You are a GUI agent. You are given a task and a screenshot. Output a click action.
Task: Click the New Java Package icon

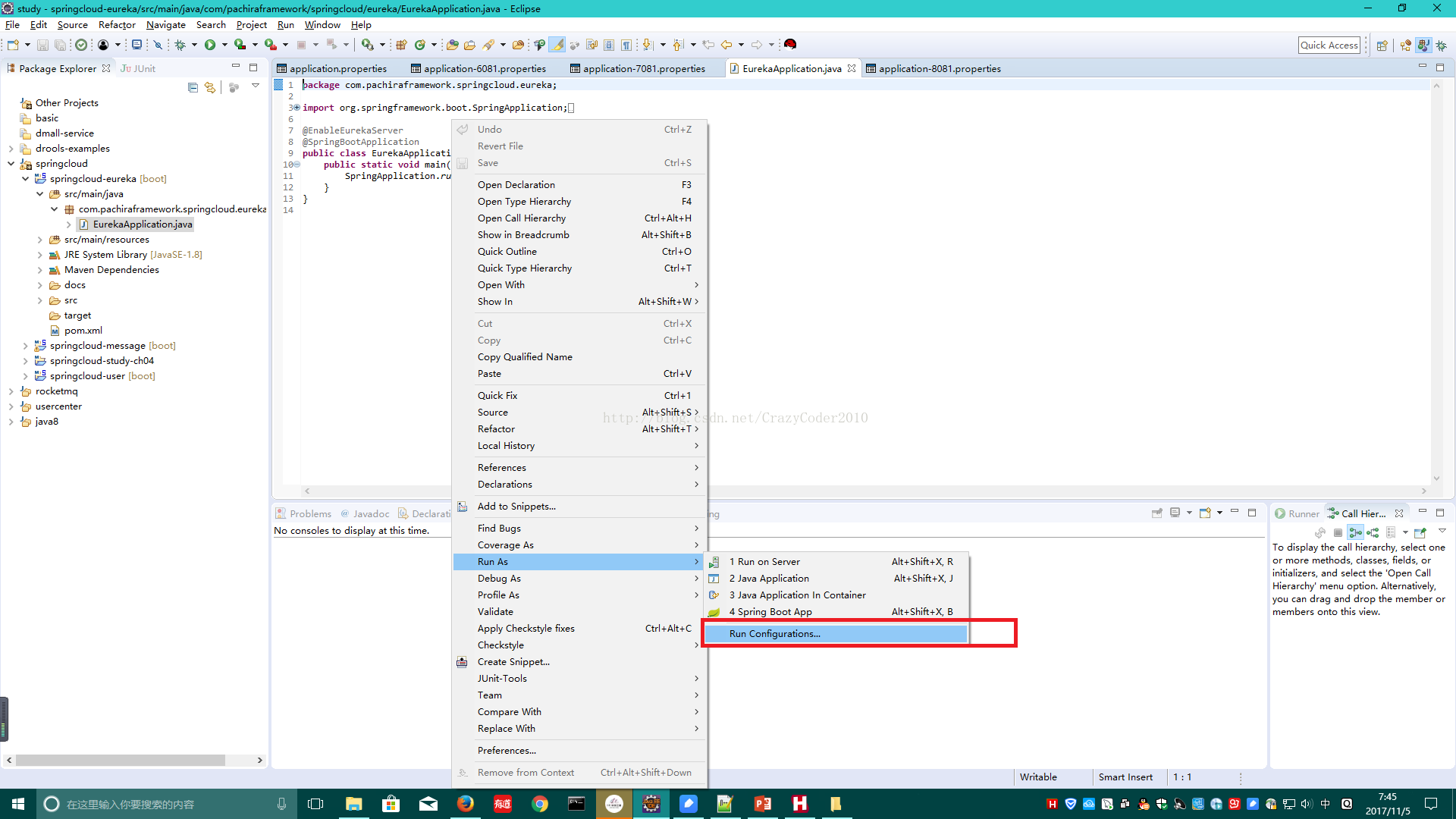point(401,45)
